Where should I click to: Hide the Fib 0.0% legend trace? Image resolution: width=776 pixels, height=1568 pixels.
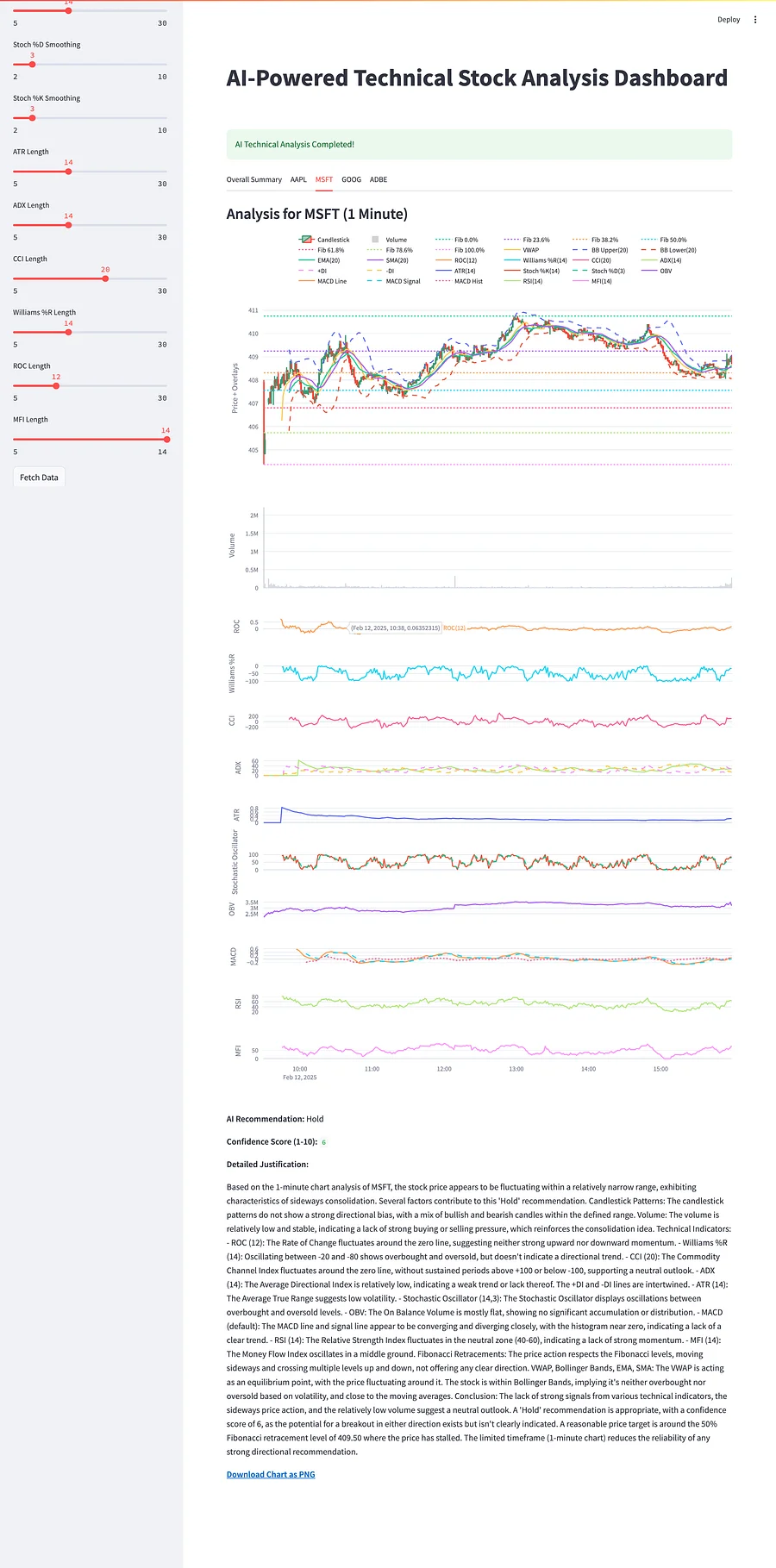click(457, 240)
